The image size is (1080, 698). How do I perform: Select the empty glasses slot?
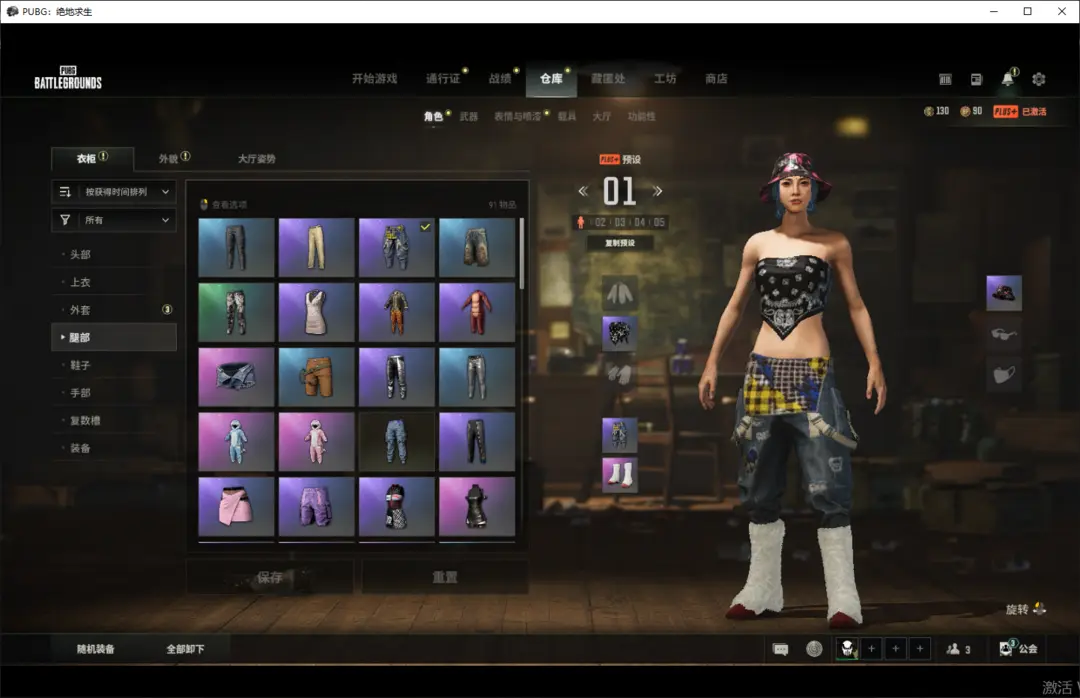[1004, 334]
